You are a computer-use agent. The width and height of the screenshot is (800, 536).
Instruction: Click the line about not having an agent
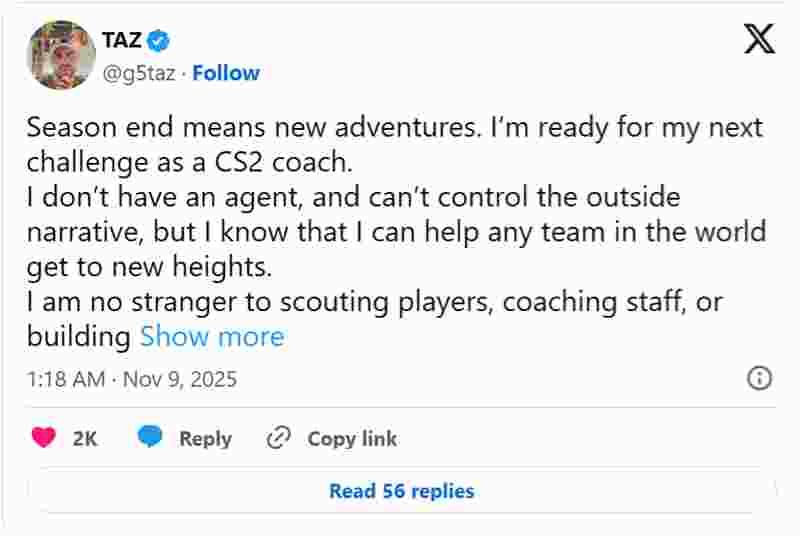[x=353, y=197]
